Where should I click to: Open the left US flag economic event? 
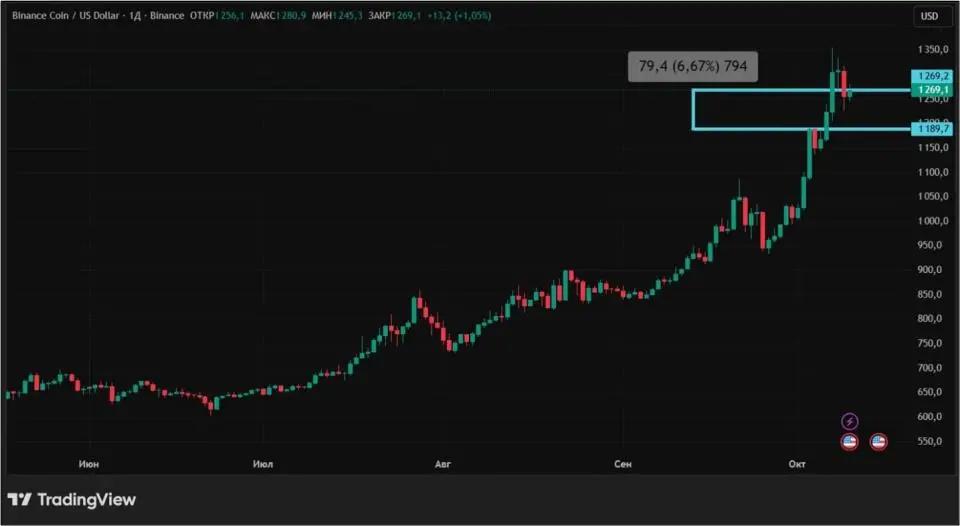point(850,441)
